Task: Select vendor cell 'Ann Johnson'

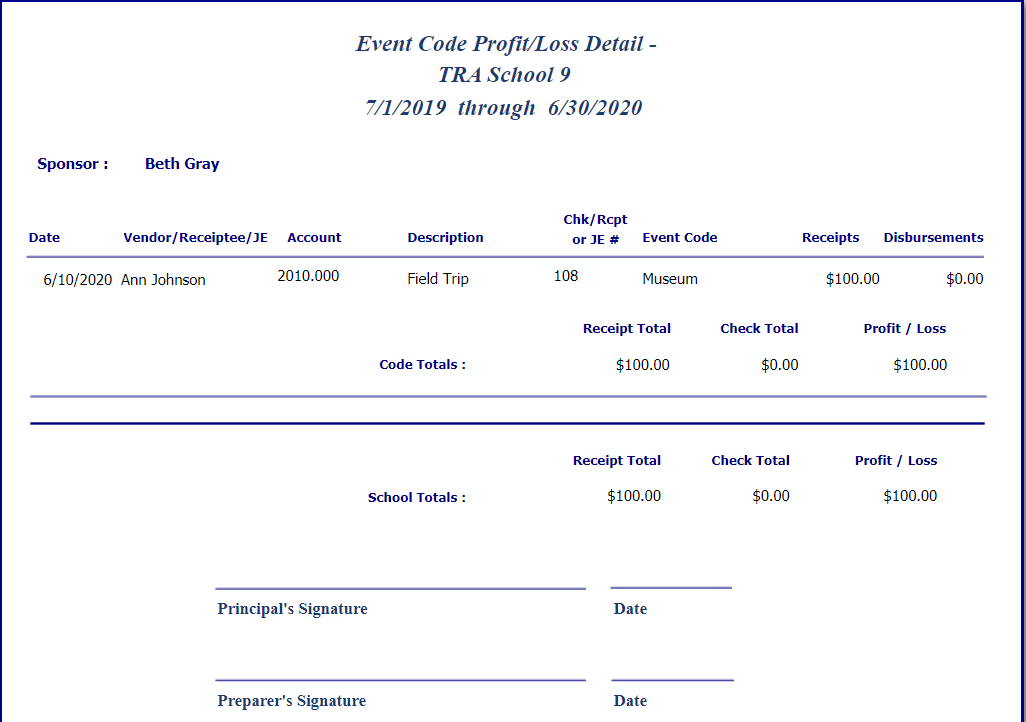Action: [163, 280]
